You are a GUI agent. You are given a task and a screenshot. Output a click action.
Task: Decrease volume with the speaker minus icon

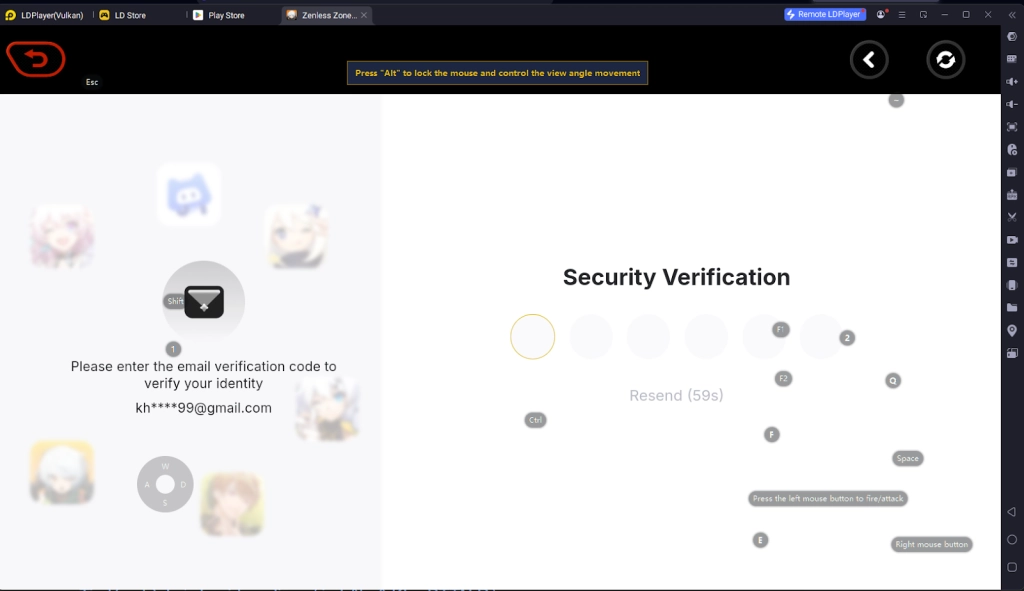click(x=1012, y=104)
